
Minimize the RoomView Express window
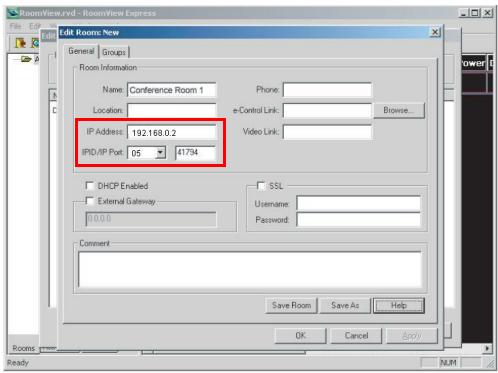(x=464, y=13)
